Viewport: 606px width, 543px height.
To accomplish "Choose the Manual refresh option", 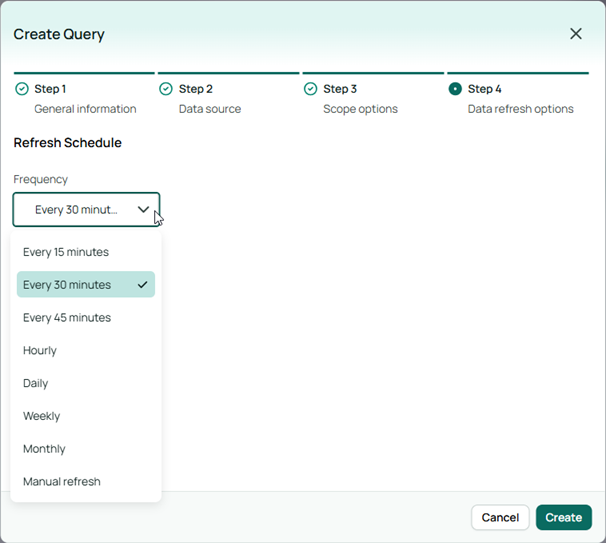I will click(x=86, y=482).
